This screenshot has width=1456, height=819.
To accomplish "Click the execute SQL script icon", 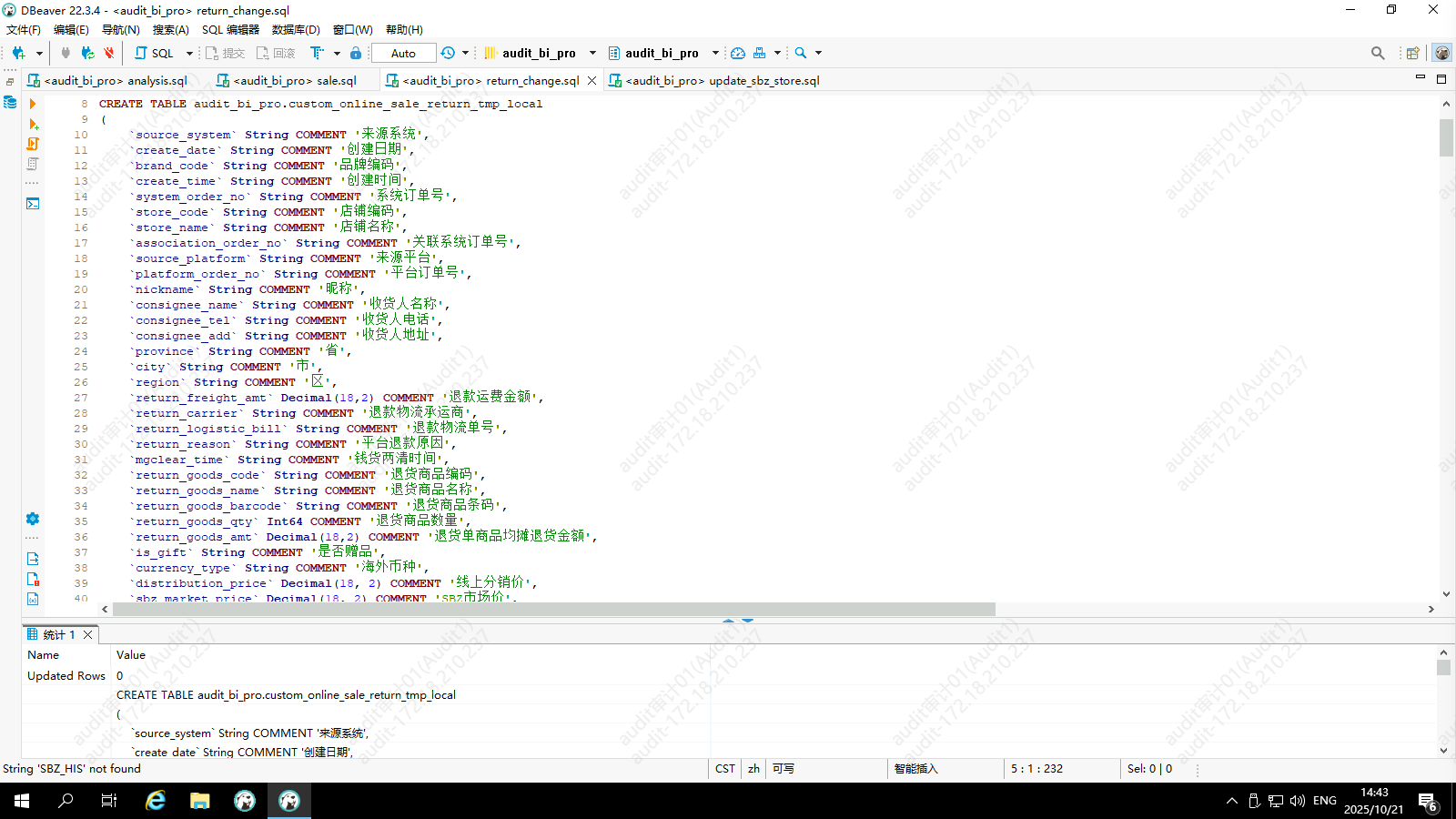I will [x=33, y=144].
